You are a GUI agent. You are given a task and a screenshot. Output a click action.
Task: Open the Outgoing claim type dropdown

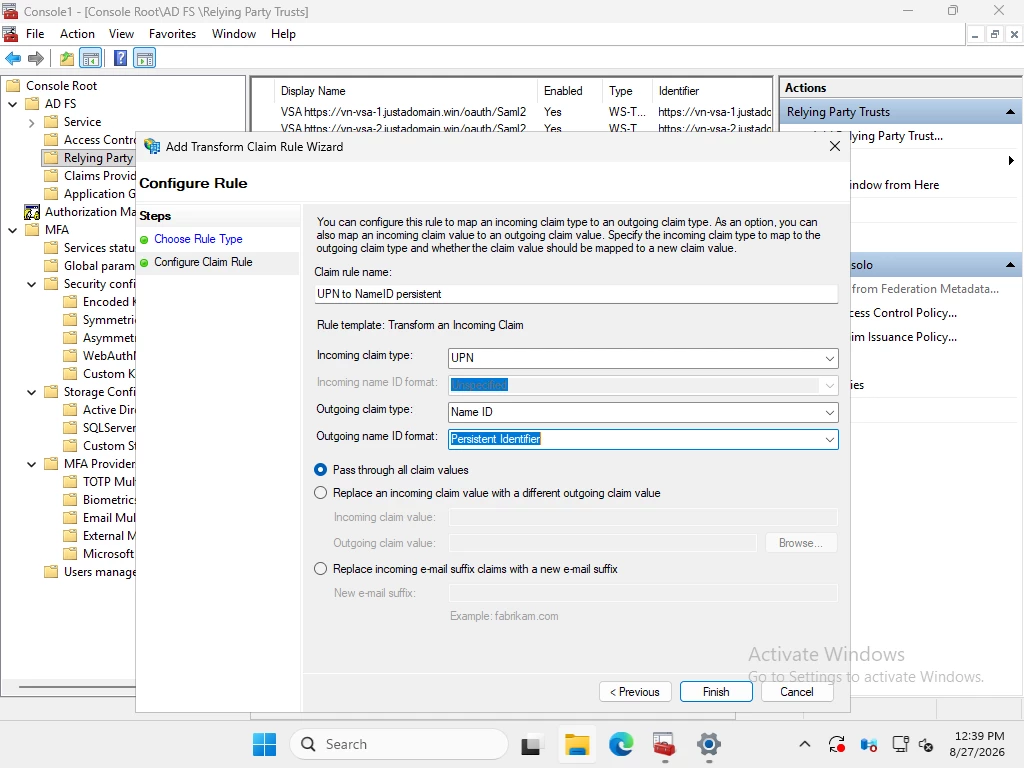[x=829, y=413]
